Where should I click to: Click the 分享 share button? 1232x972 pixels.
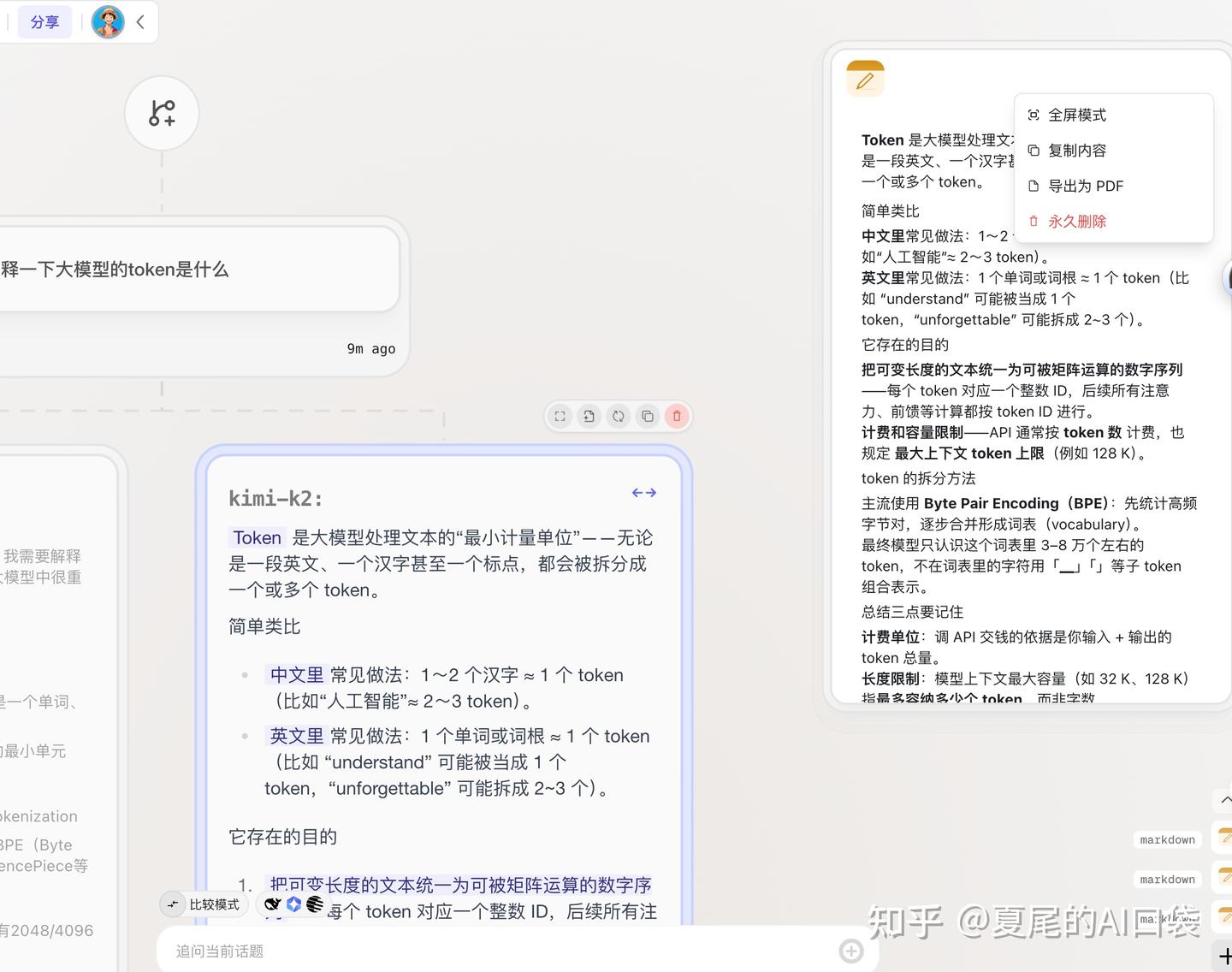coord(45,21)
